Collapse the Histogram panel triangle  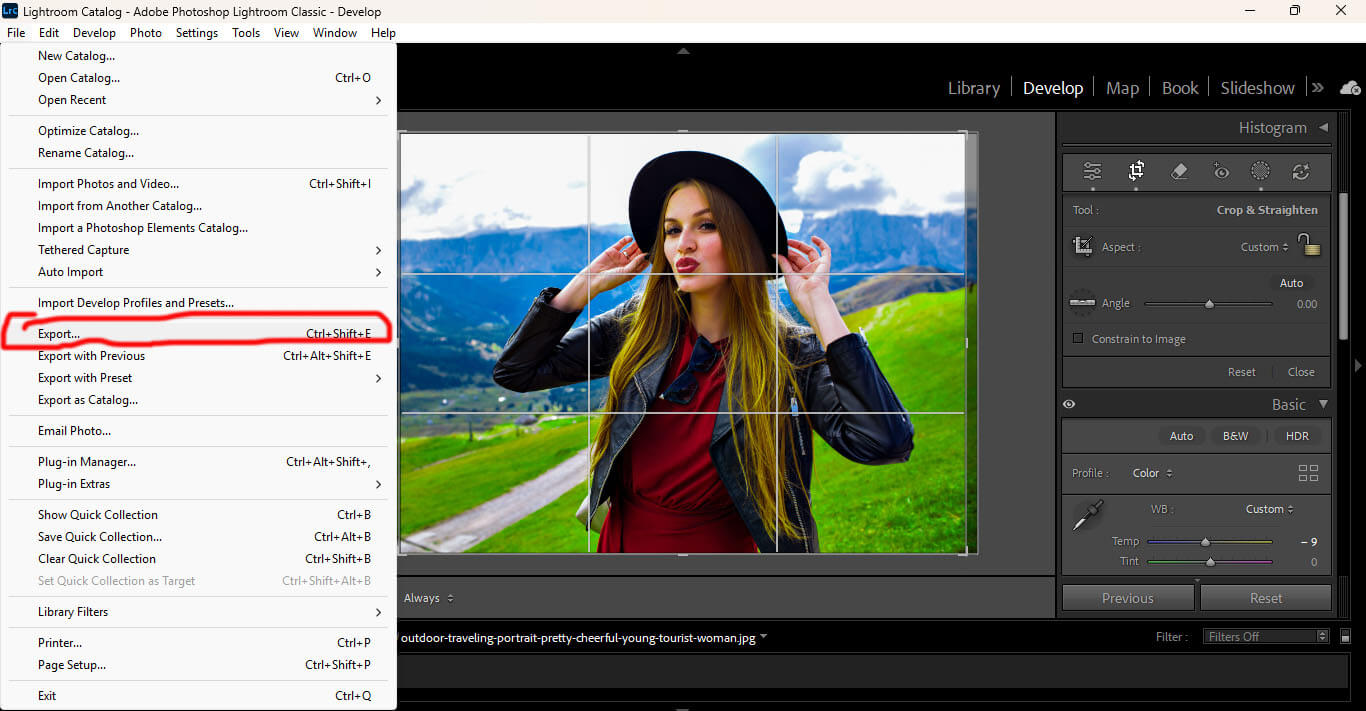point(1323,128)
